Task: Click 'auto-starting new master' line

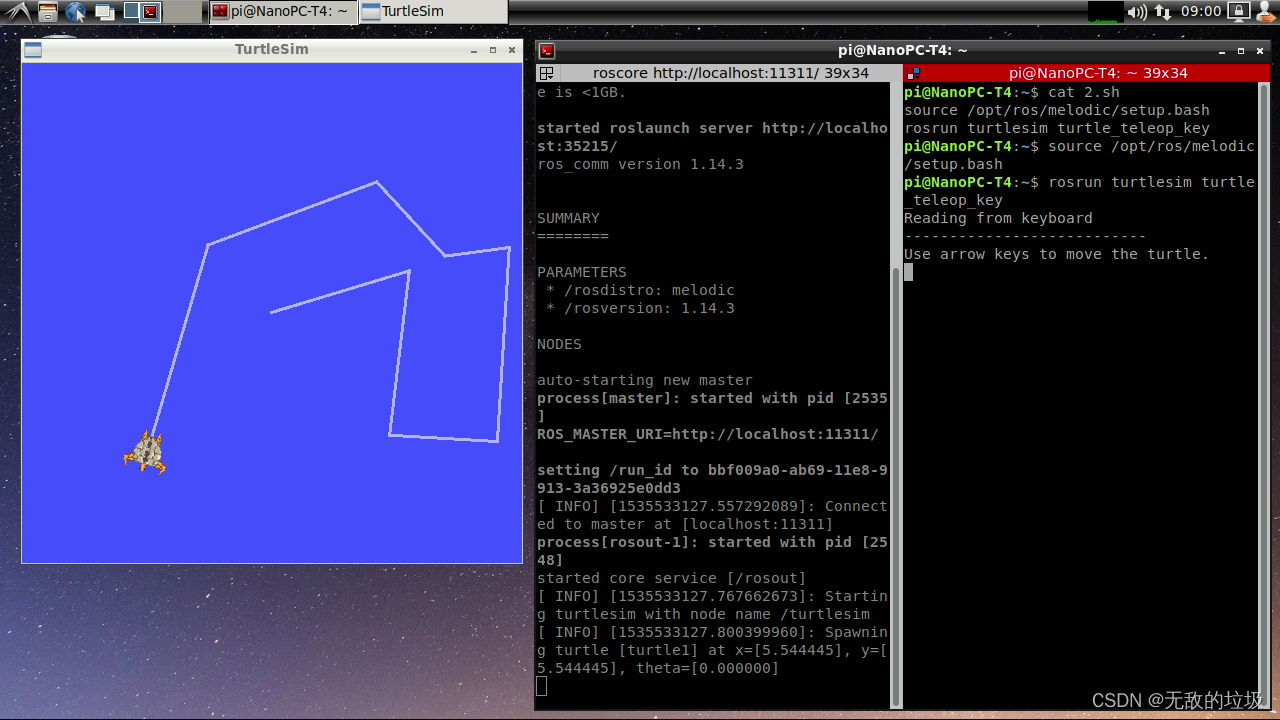Action: pos(645,380)
